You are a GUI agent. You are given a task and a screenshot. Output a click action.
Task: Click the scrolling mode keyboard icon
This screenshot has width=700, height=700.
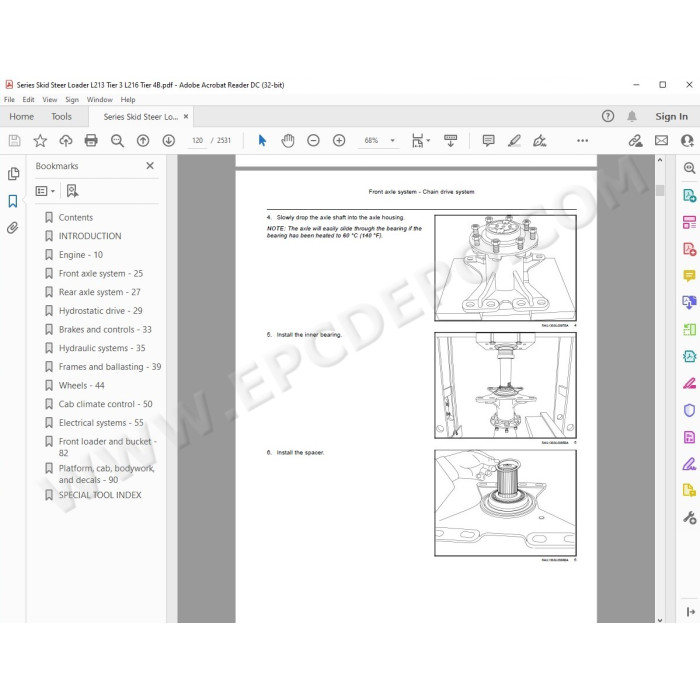click(x=450, y=141)
